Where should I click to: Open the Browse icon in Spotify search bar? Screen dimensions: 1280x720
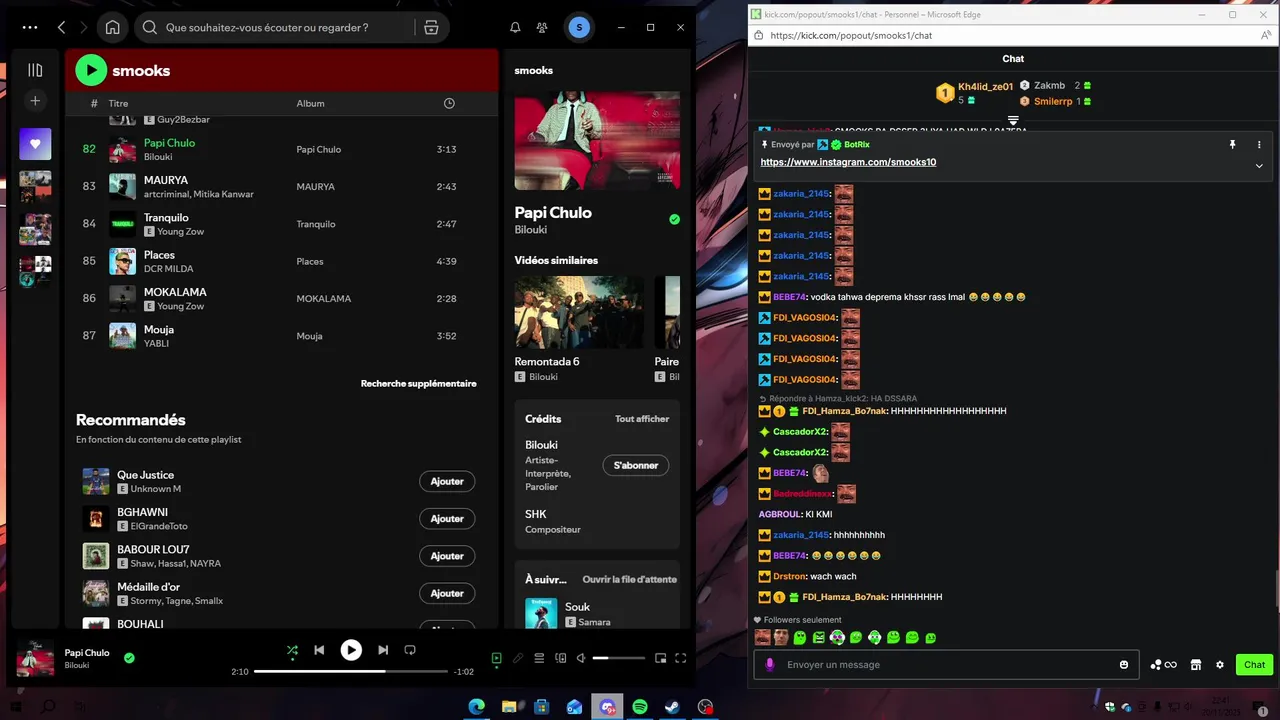pyautogui.click(x=431, y=28)
